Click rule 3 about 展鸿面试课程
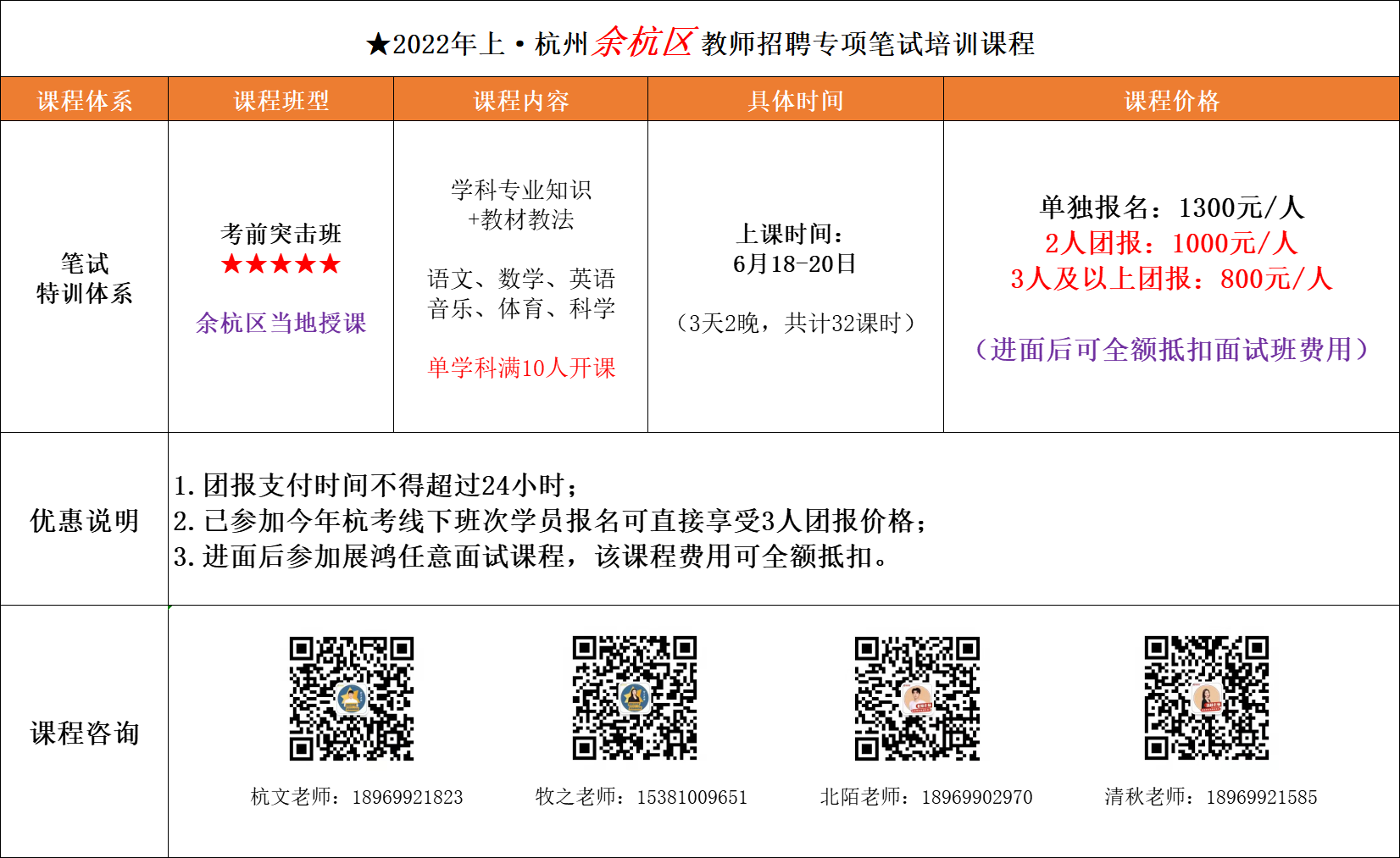 (531, 556)
